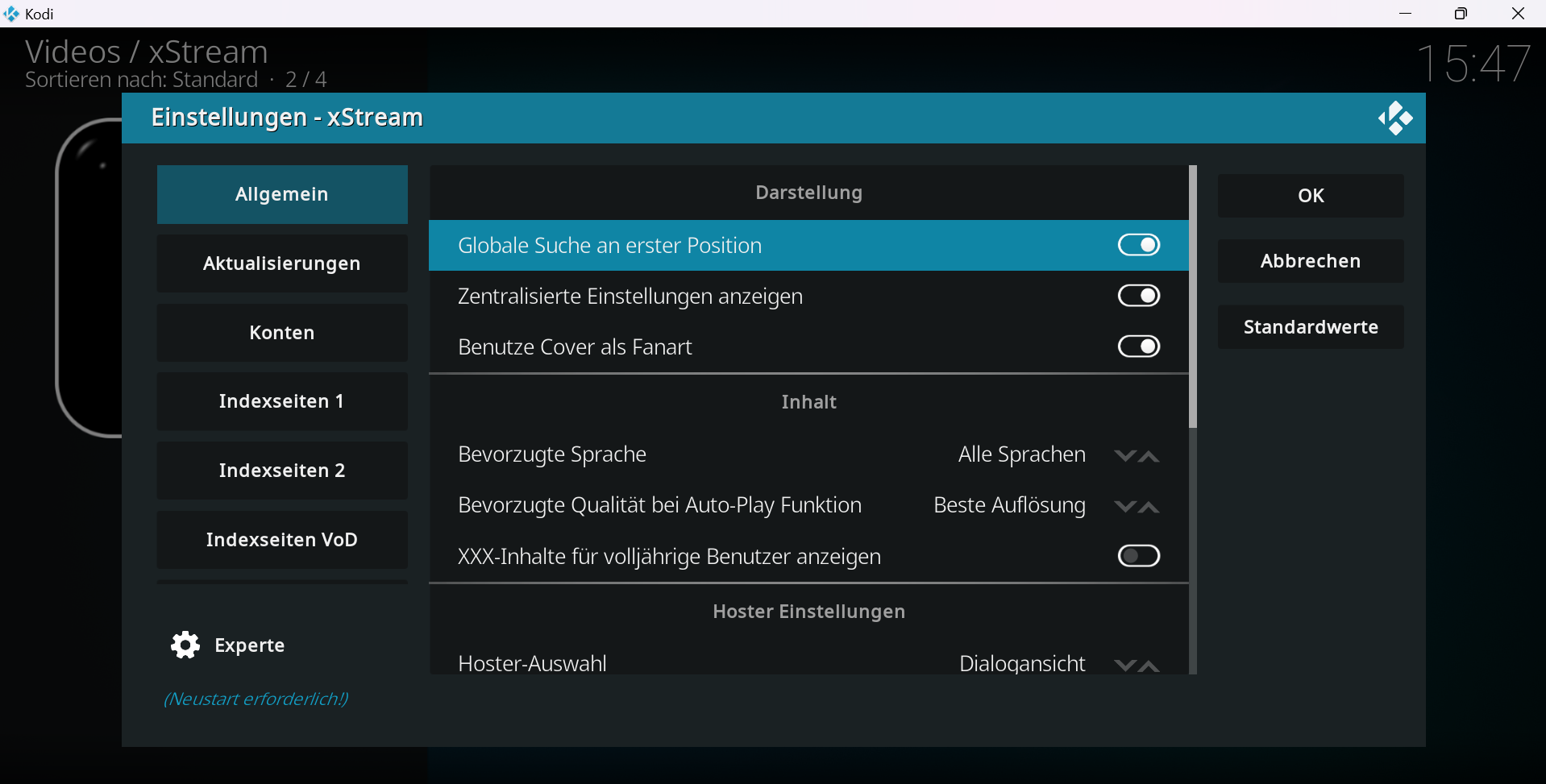
Task: Reset settings using Standardwerte button
Action: (1310, 327)
